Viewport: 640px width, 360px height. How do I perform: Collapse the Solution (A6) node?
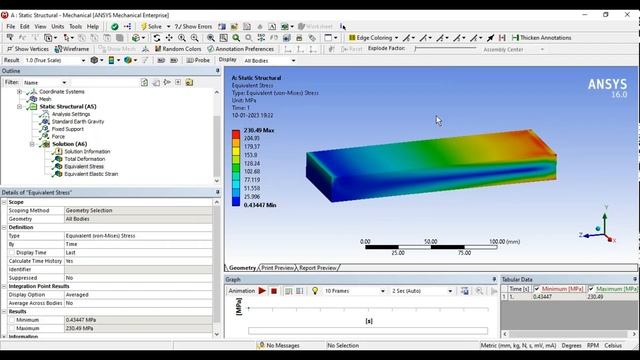click(x=32, y=144)
